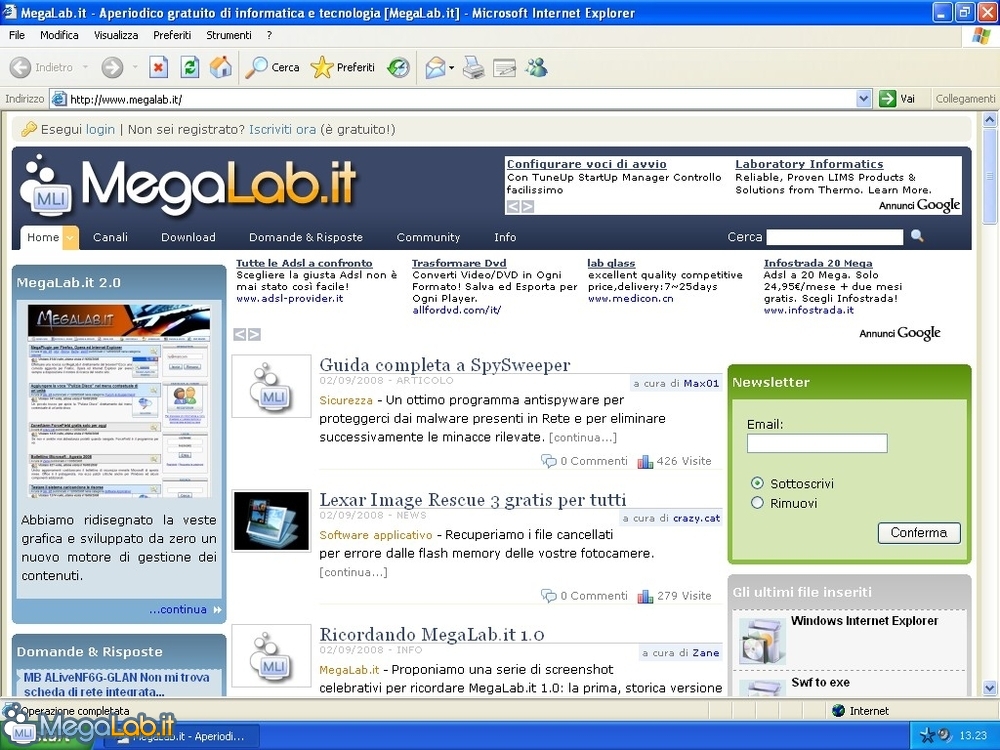Open Guida completa a SpySweeper article
The height and width of the screenshot is (750, 1000).
445,365
